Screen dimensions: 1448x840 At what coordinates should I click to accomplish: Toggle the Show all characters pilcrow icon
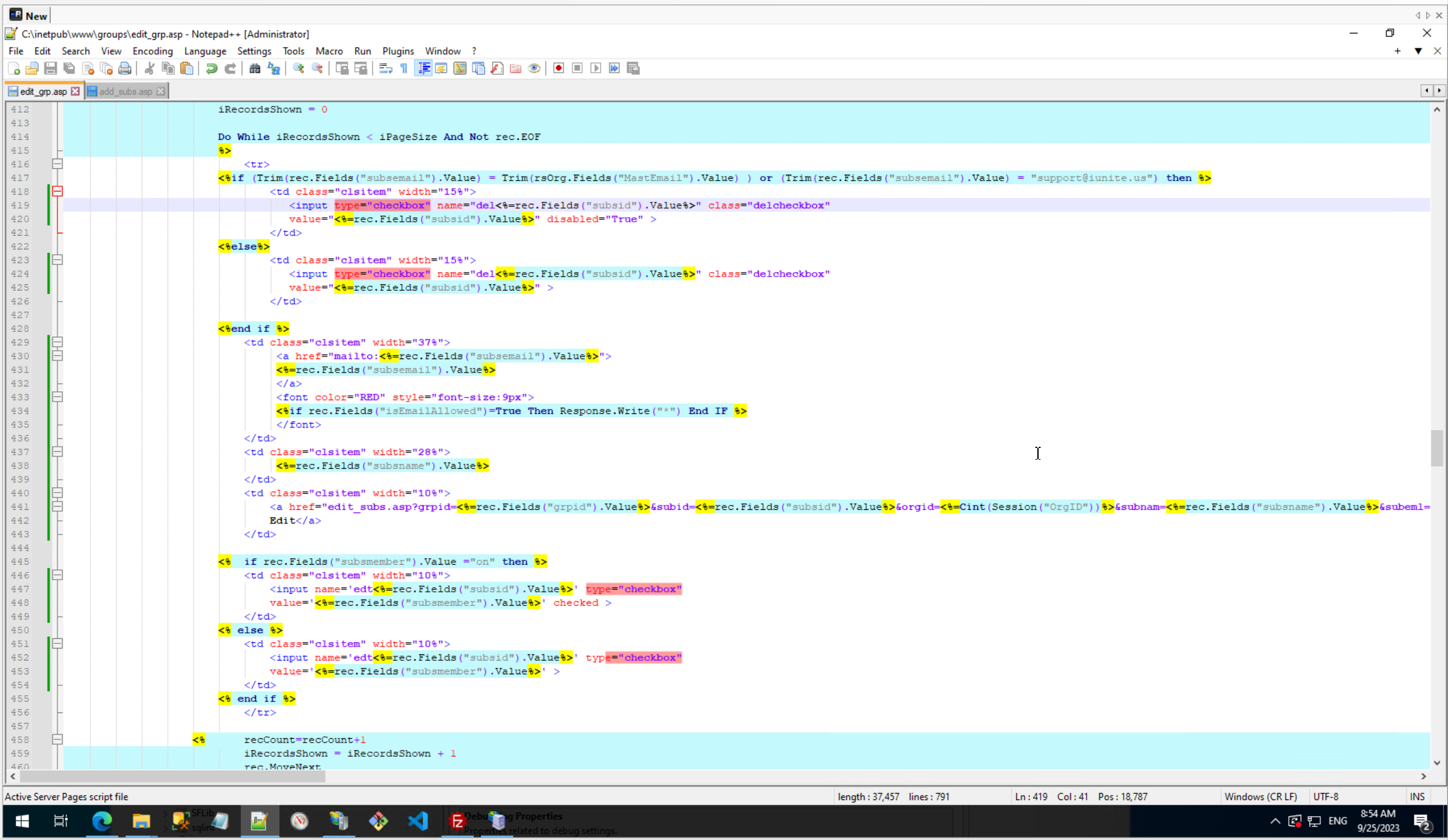click(x=404, y=68)
